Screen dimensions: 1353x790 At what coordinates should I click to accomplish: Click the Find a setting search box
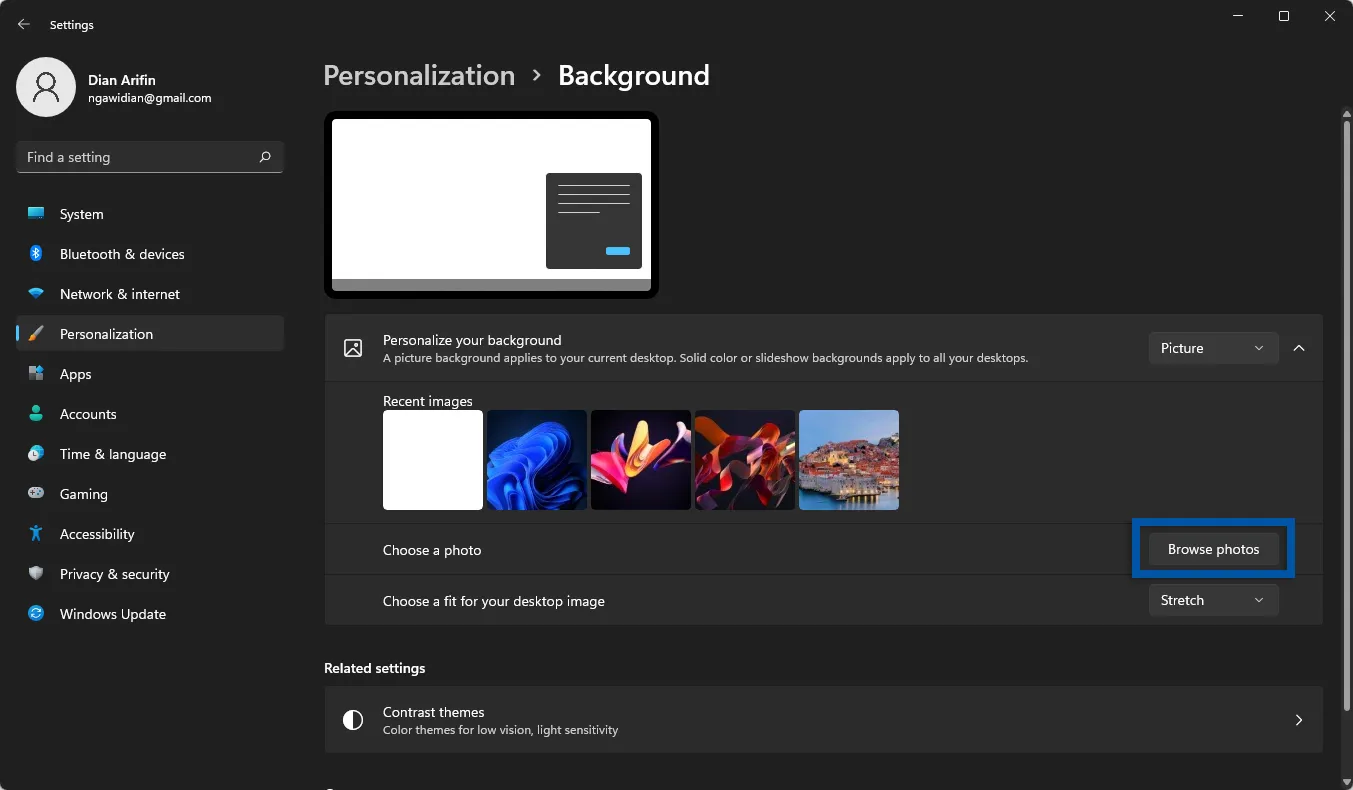pyautogui.click(x=140, y=157)
